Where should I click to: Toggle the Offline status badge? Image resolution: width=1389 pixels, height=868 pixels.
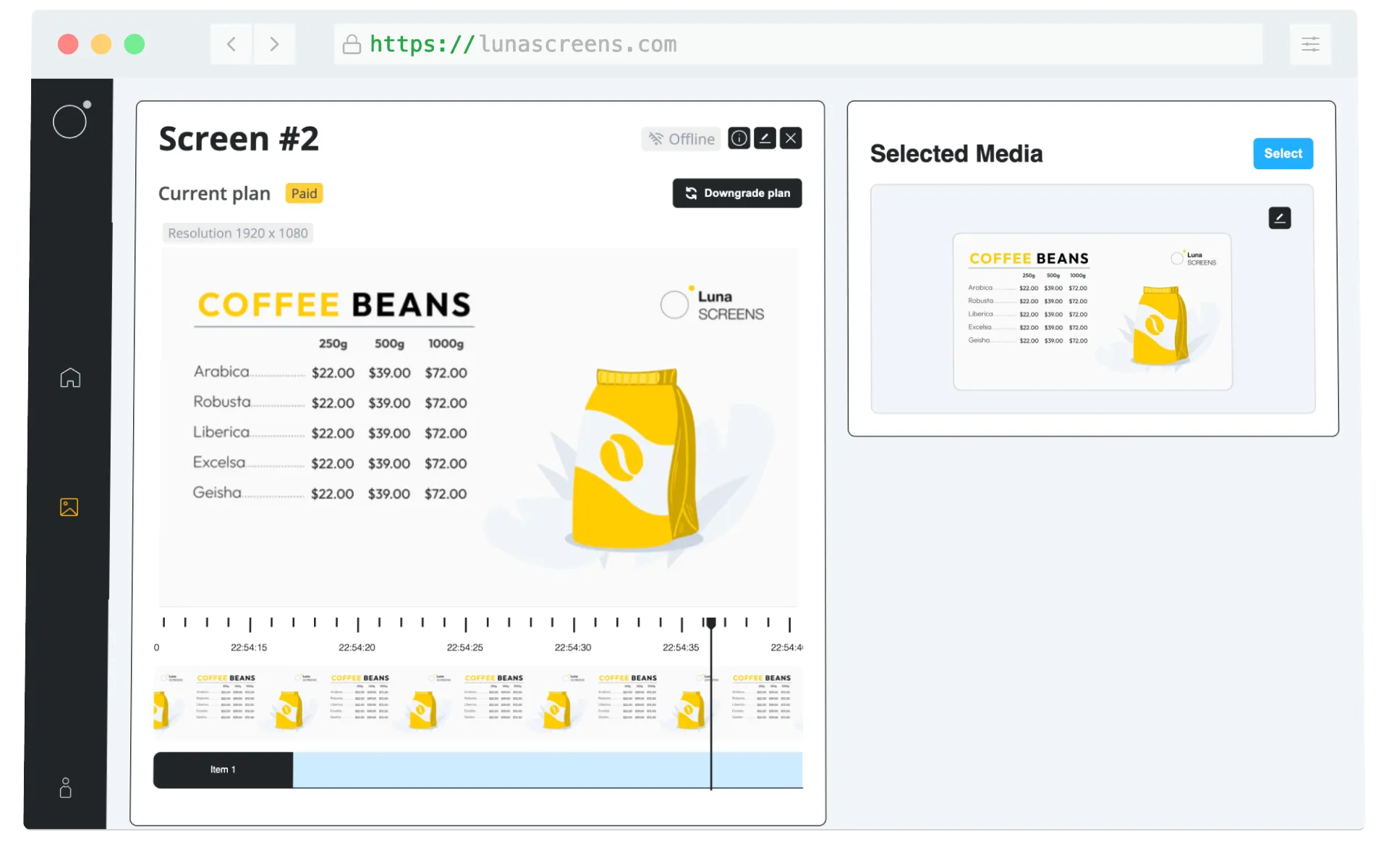(x=680, y=139)
